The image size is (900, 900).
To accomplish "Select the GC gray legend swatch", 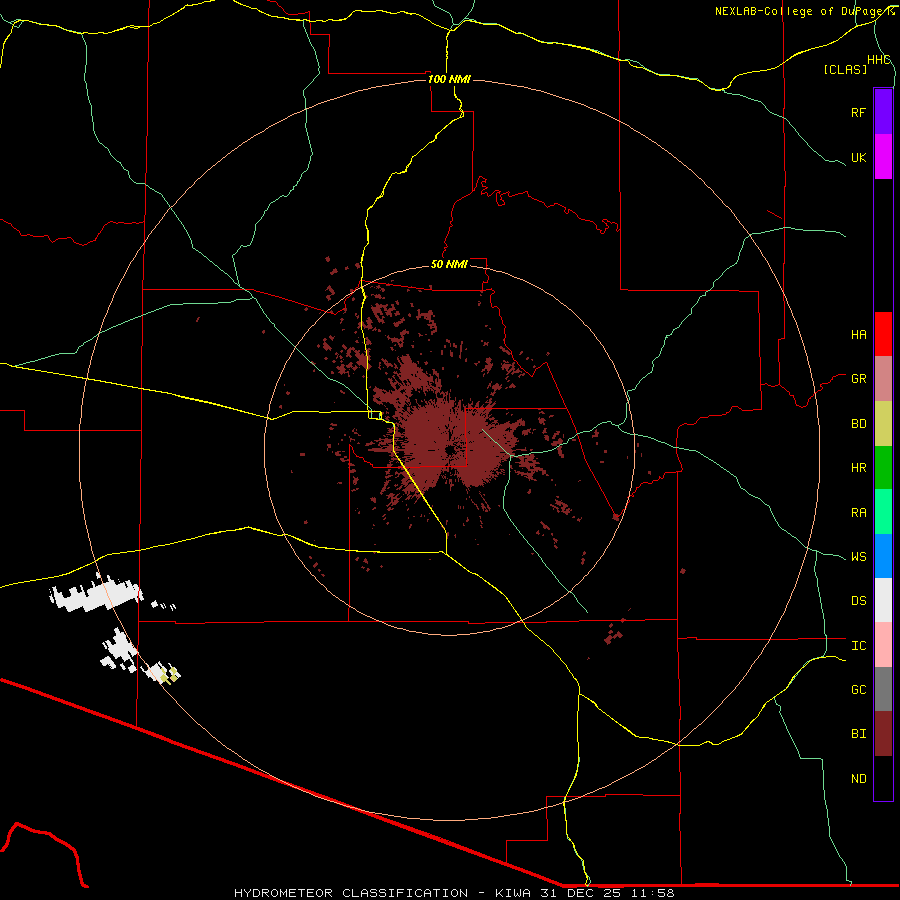I will click(x=883, y=689).
